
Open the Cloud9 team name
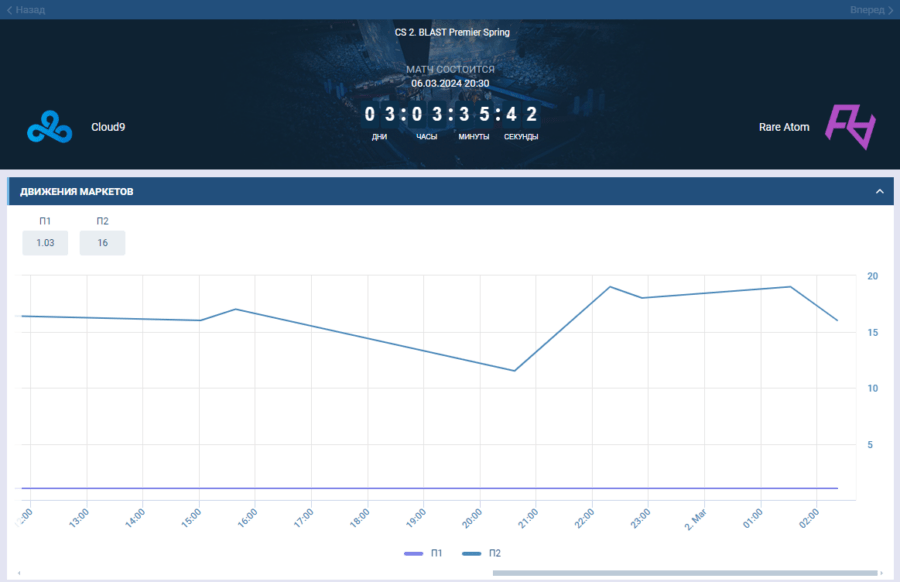[x=108, y=127]
